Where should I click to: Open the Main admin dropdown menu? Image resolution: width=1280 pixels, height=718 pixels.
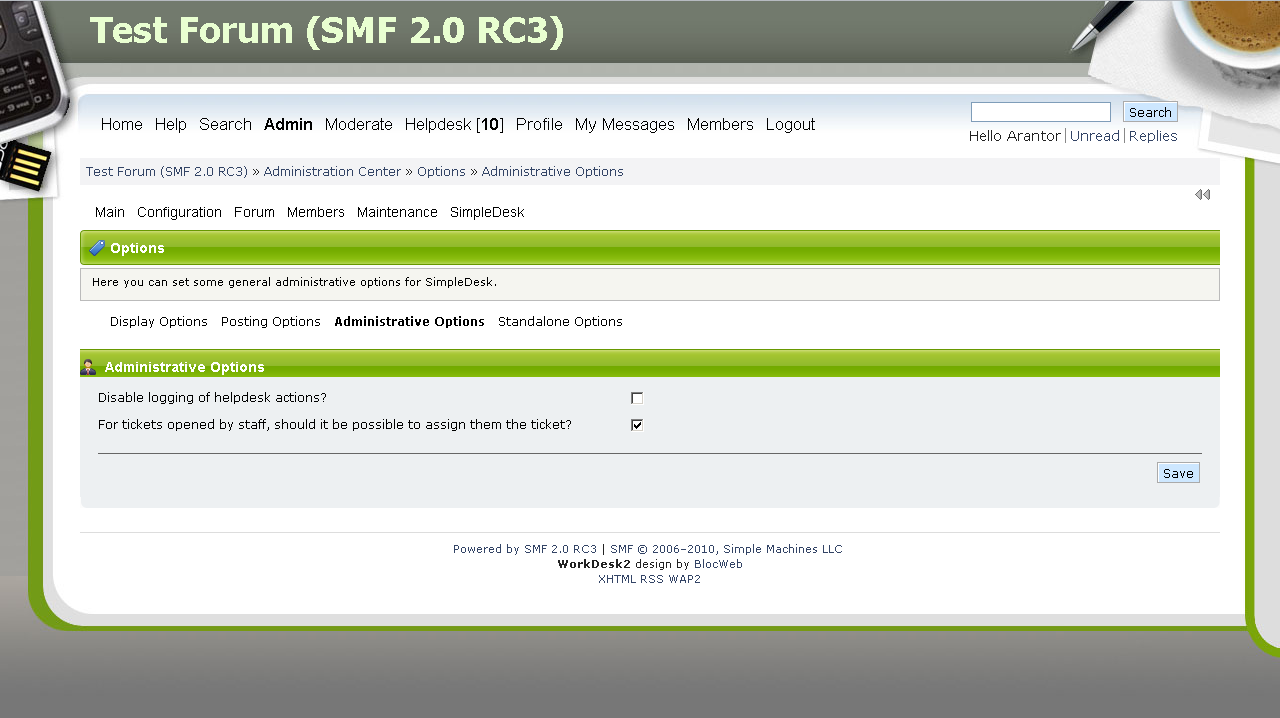[x=110, y=212]
